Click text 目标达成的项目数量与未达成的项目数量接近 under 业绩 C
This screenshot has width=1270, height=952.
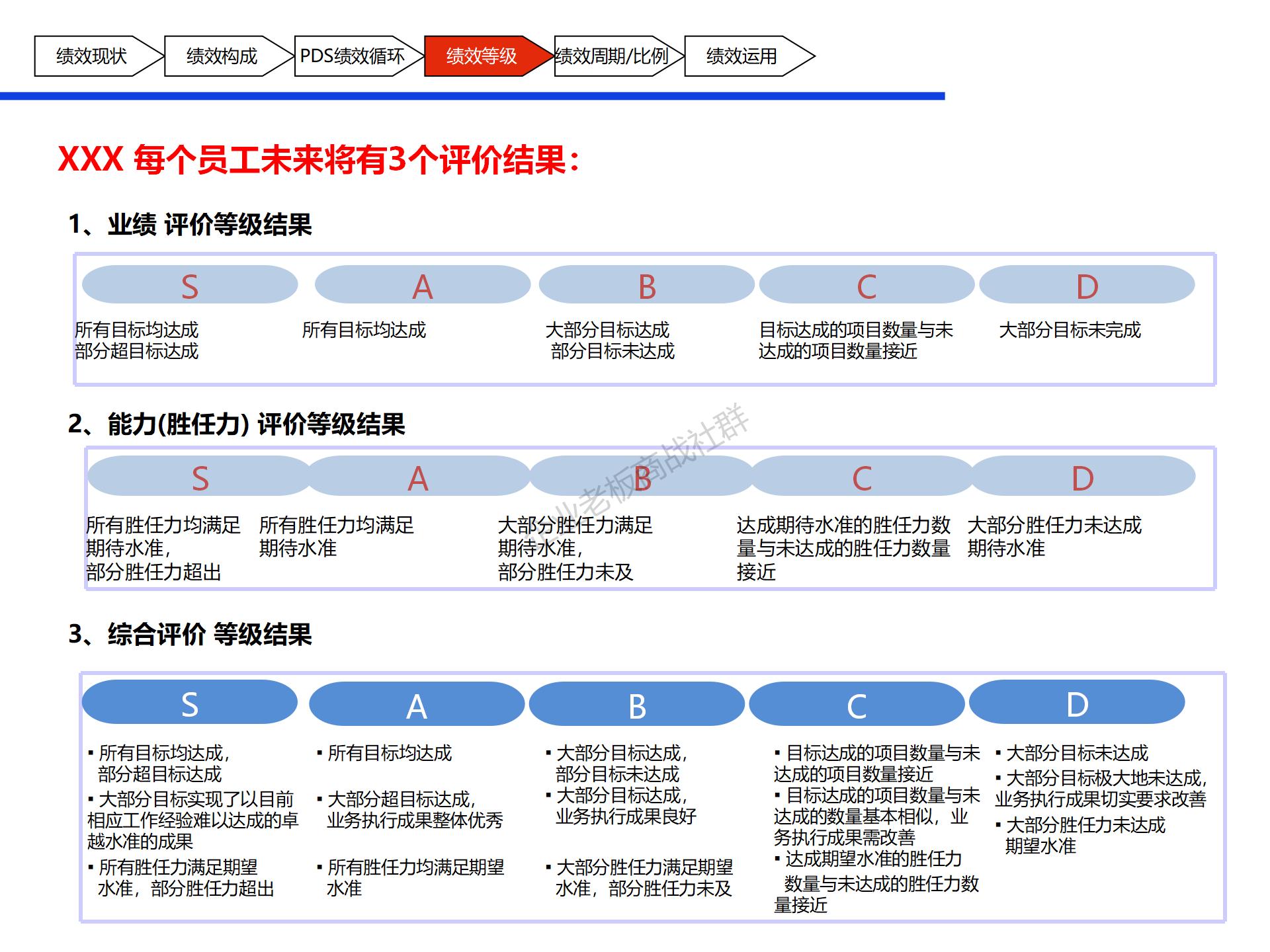click(x=856, y=340)
